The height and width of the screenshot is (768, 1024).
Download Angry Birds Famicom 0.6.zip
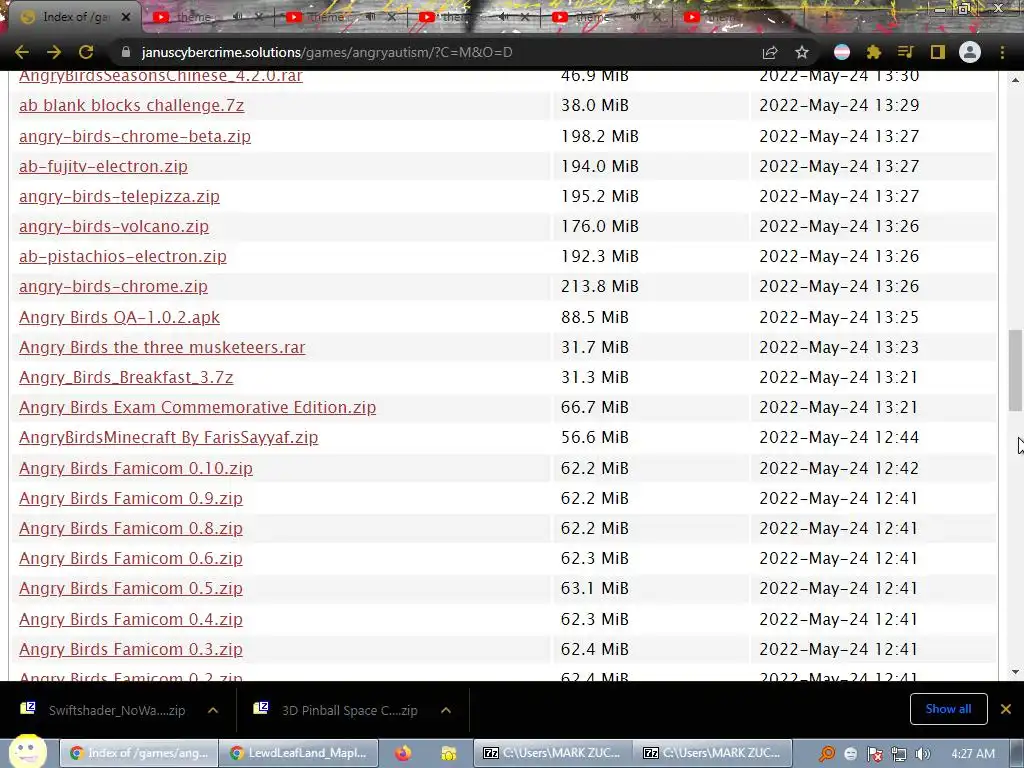[x=131, y=558]
